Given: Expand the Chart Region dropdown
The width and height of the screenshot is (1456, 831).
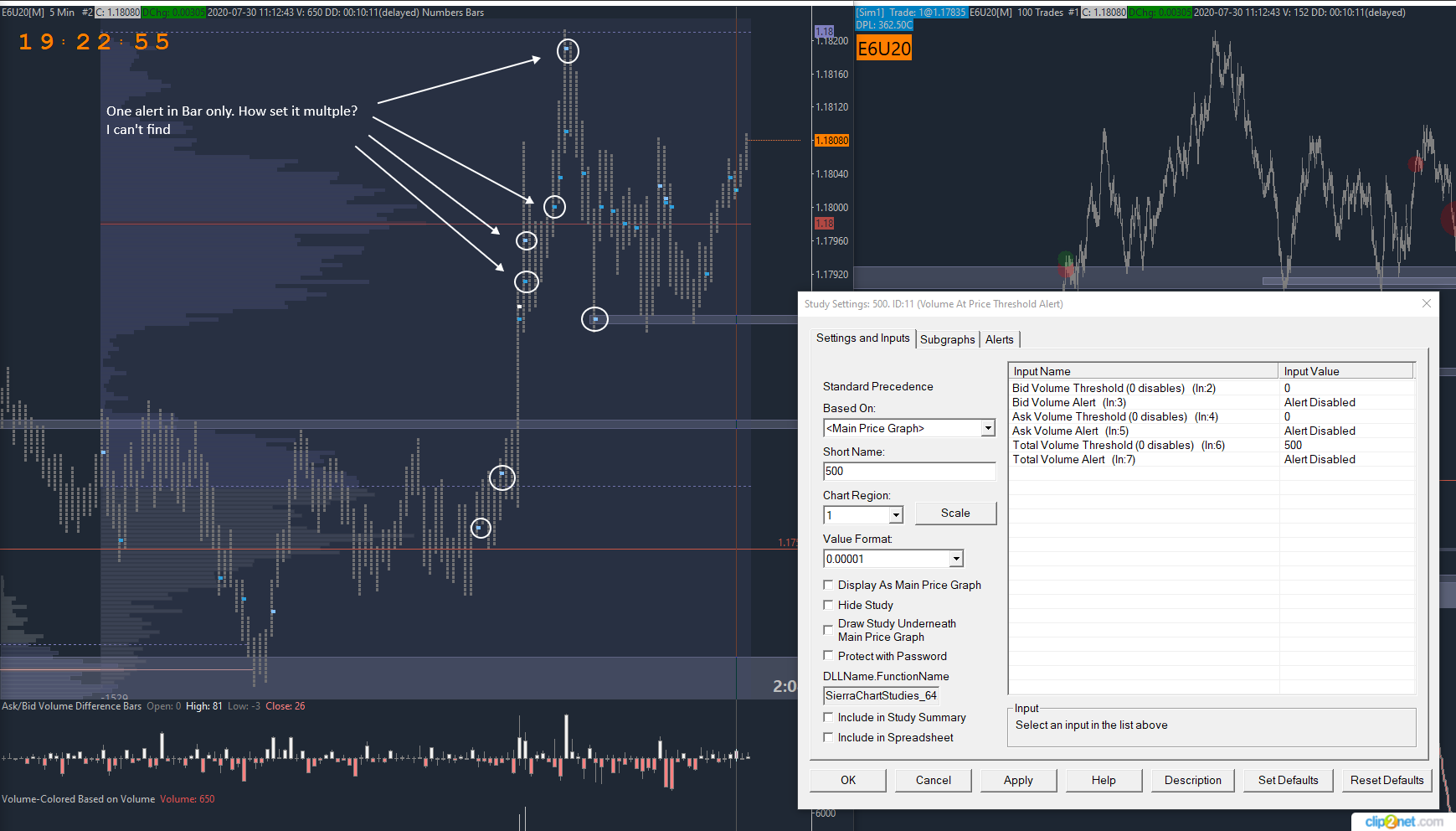Looking at the screenshot, I should point(896,515).
